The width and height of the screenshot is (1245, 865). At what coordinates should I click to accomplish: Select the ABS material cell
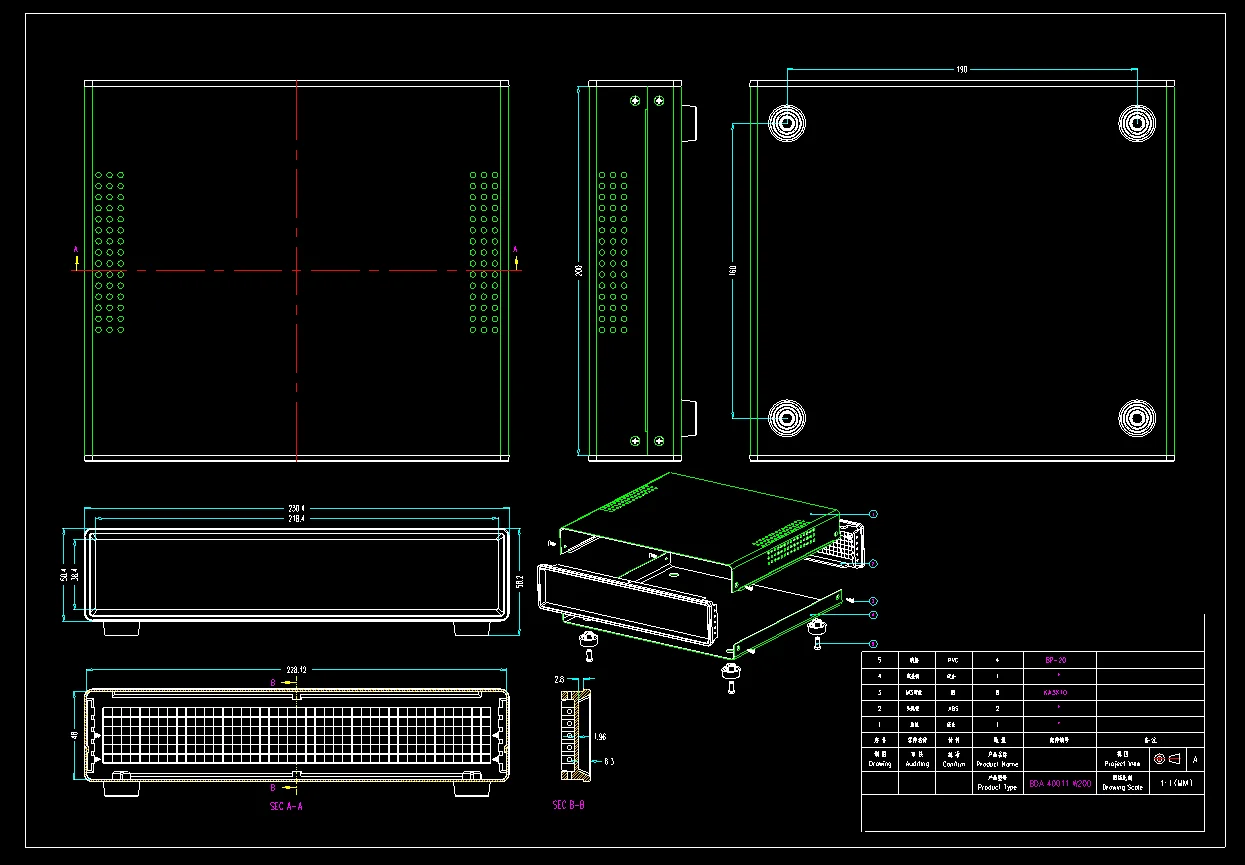[x=952, y=708]
